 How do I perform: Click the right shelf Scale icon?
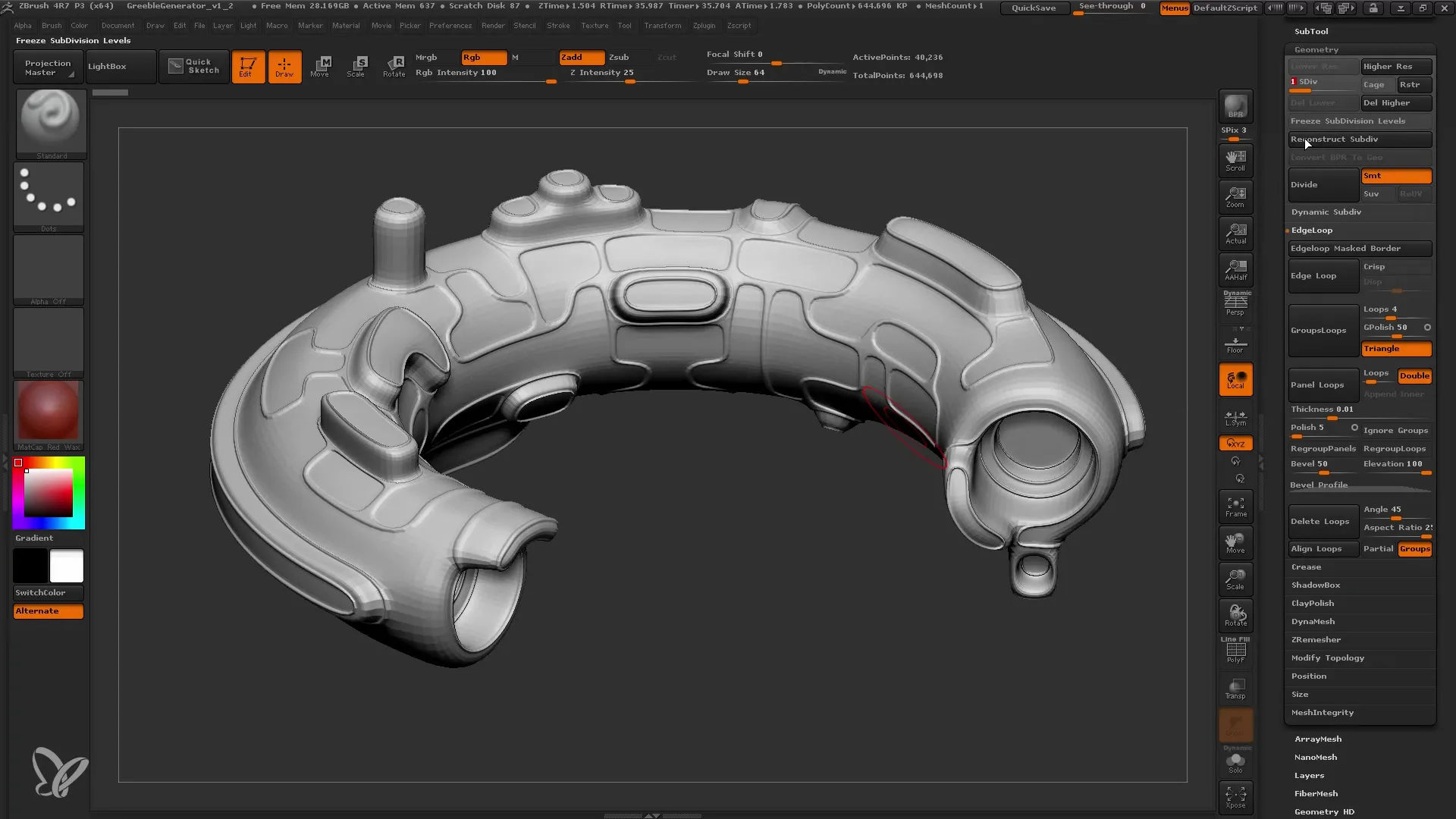pyautogui.click(x=1235, y=579)
